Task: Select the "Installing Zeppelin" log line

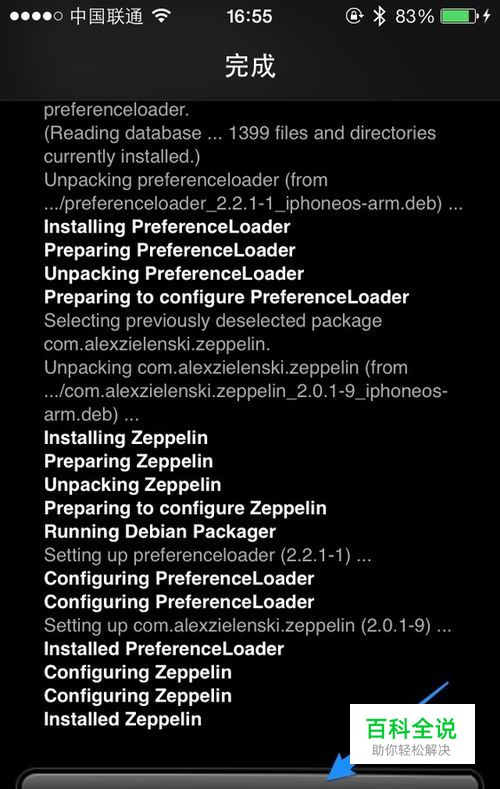Action: click(x=126, y=438)
